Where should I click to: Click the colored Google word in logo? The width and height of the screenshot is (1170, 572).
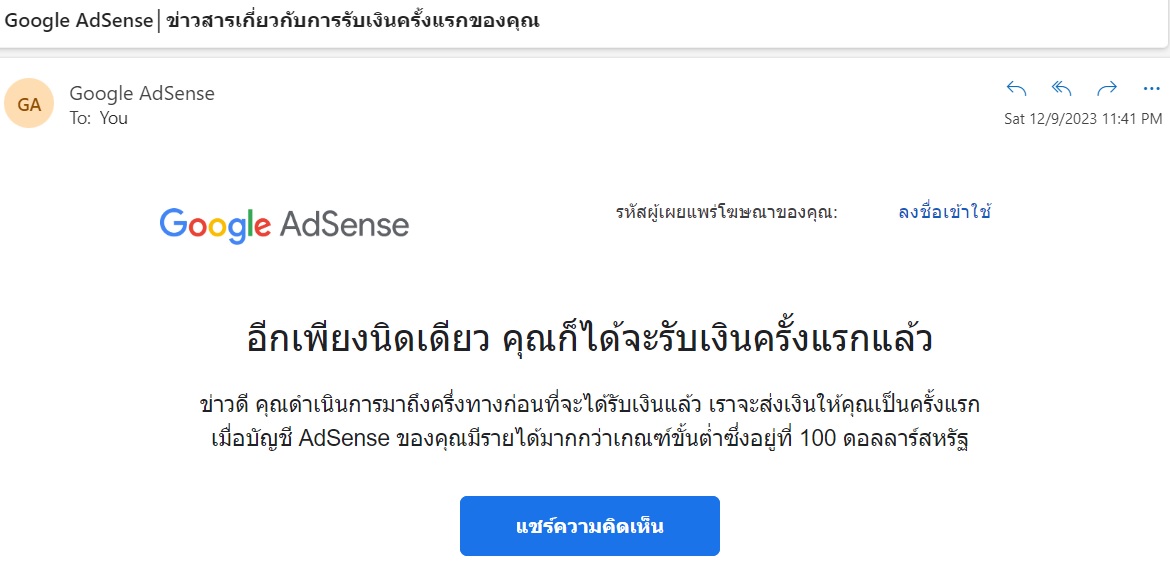coord(215,225)
